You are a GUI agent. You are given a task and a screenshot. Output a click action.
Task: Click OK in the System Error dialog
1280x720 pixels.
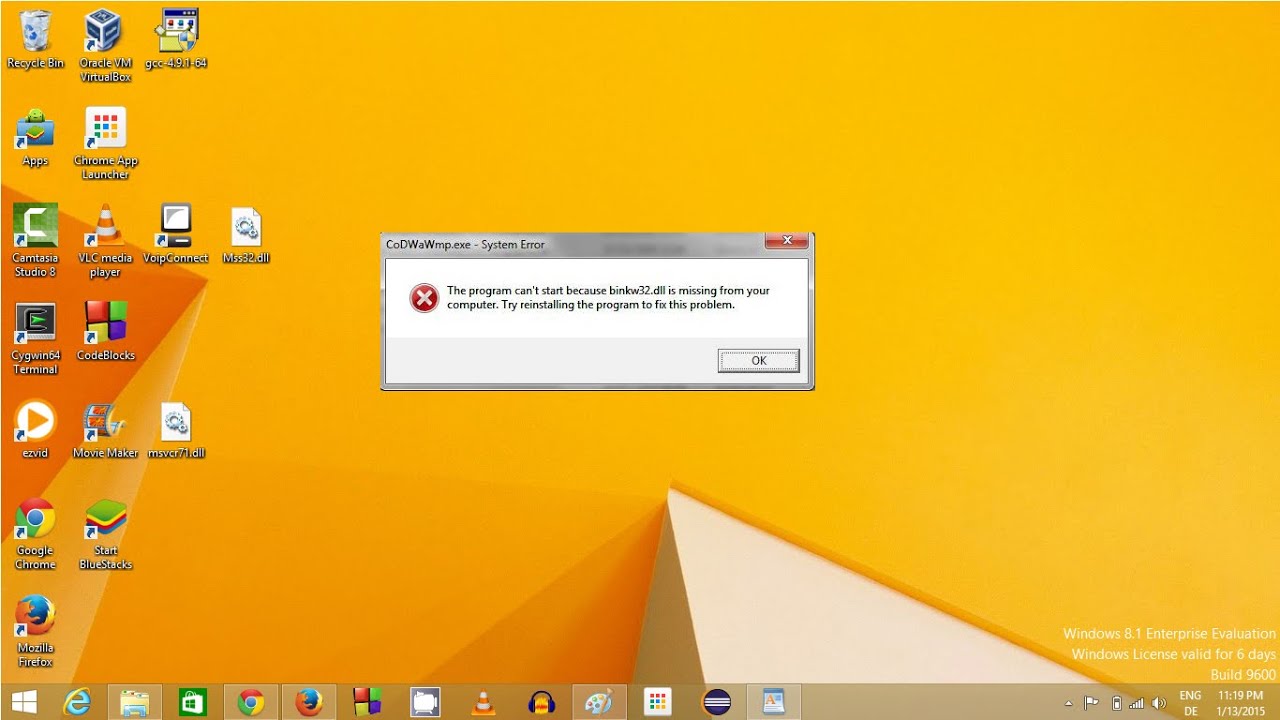pyautogui.click(x=758, y=361)
